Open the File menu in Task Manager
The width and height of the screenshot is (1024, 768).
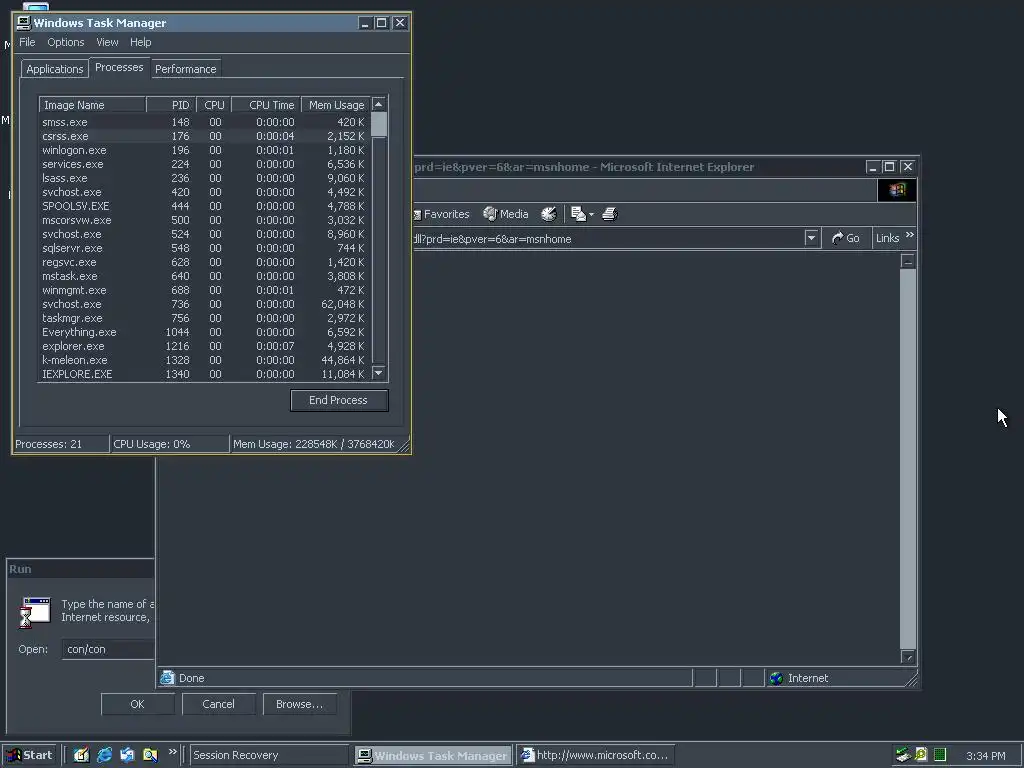27,42
